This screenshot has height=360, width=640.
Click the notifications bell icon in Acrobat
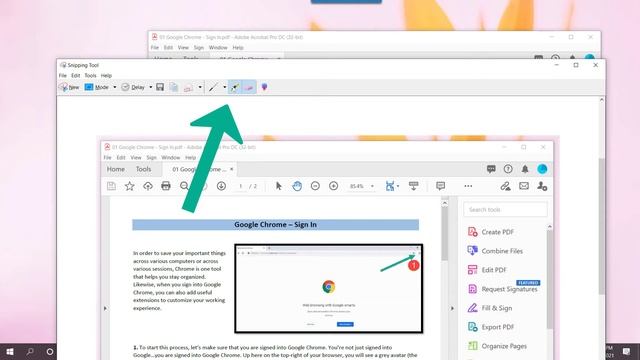point(525,169)
